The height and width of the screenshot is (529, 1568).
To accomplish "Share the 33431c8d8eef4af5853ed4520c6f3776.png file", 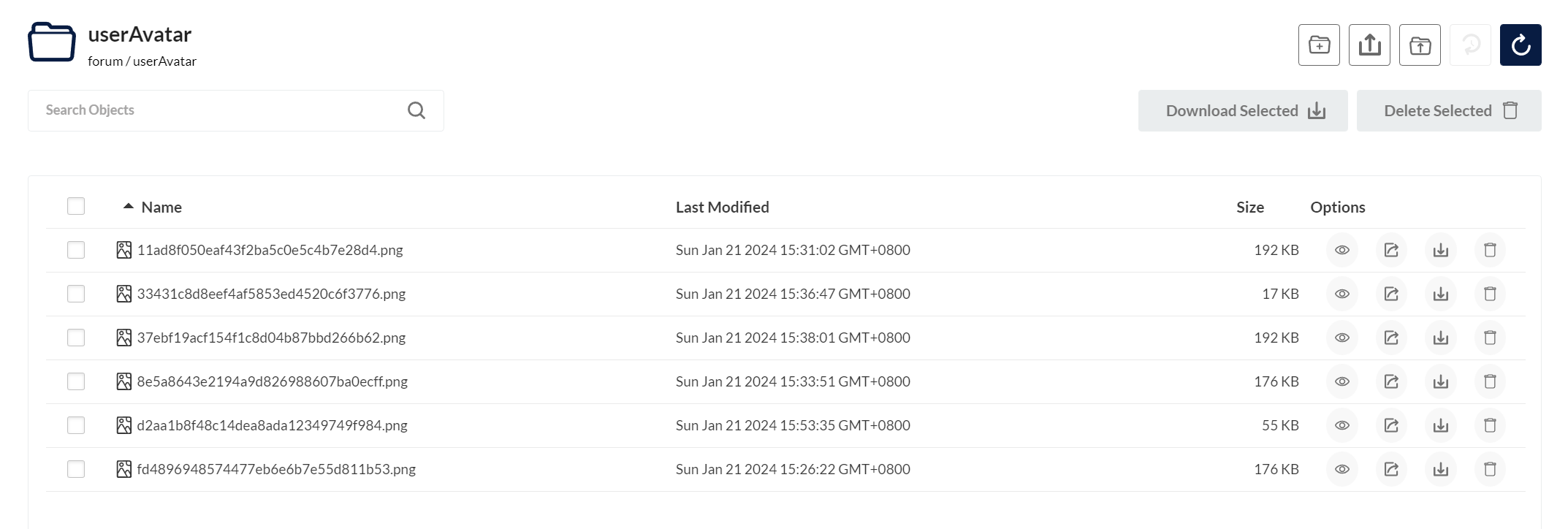I will (x=1391, y=294).
